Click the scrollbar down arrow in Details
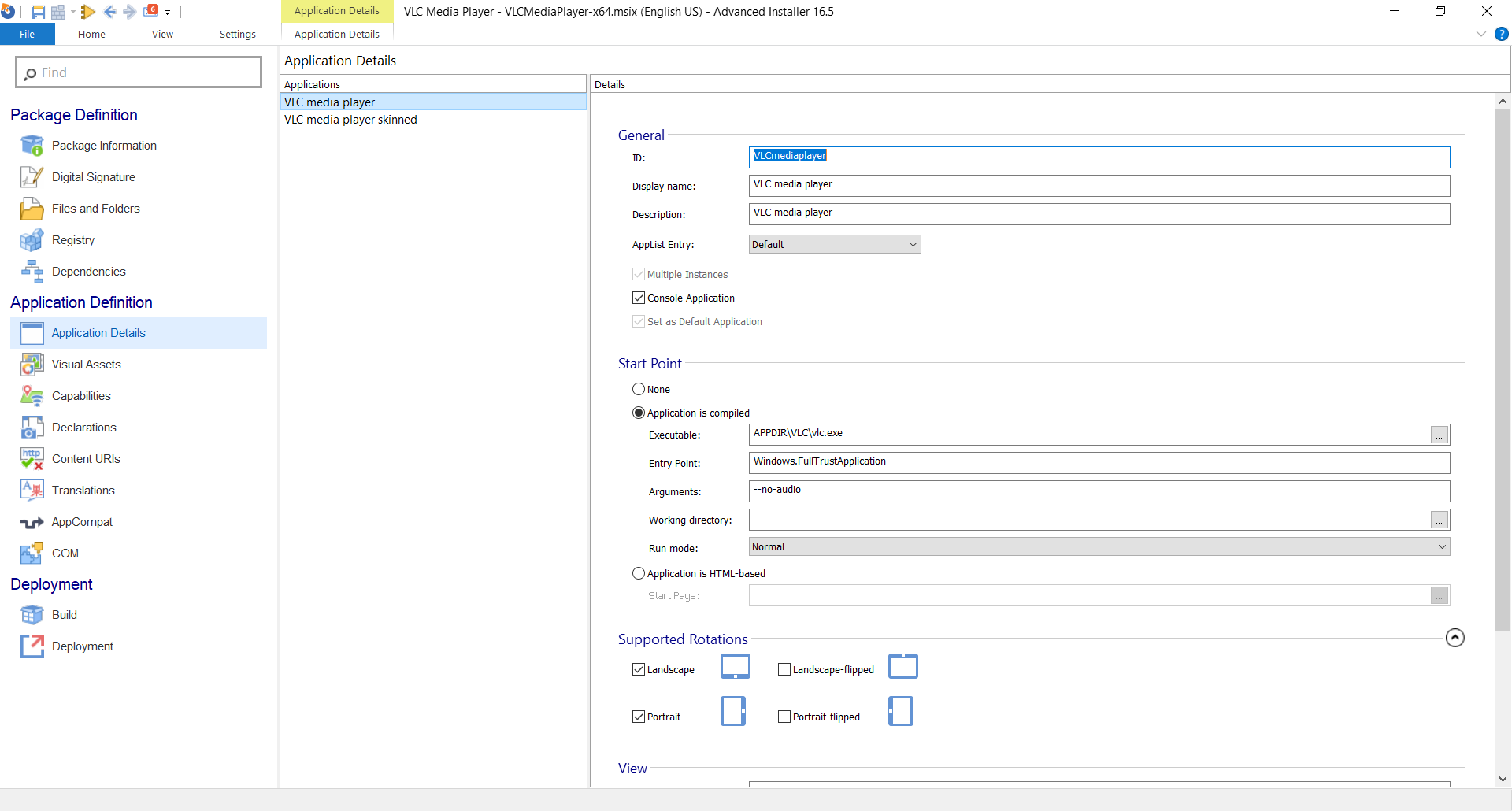Viewport: 1512px width, 811px height. tap(1503, 779)
